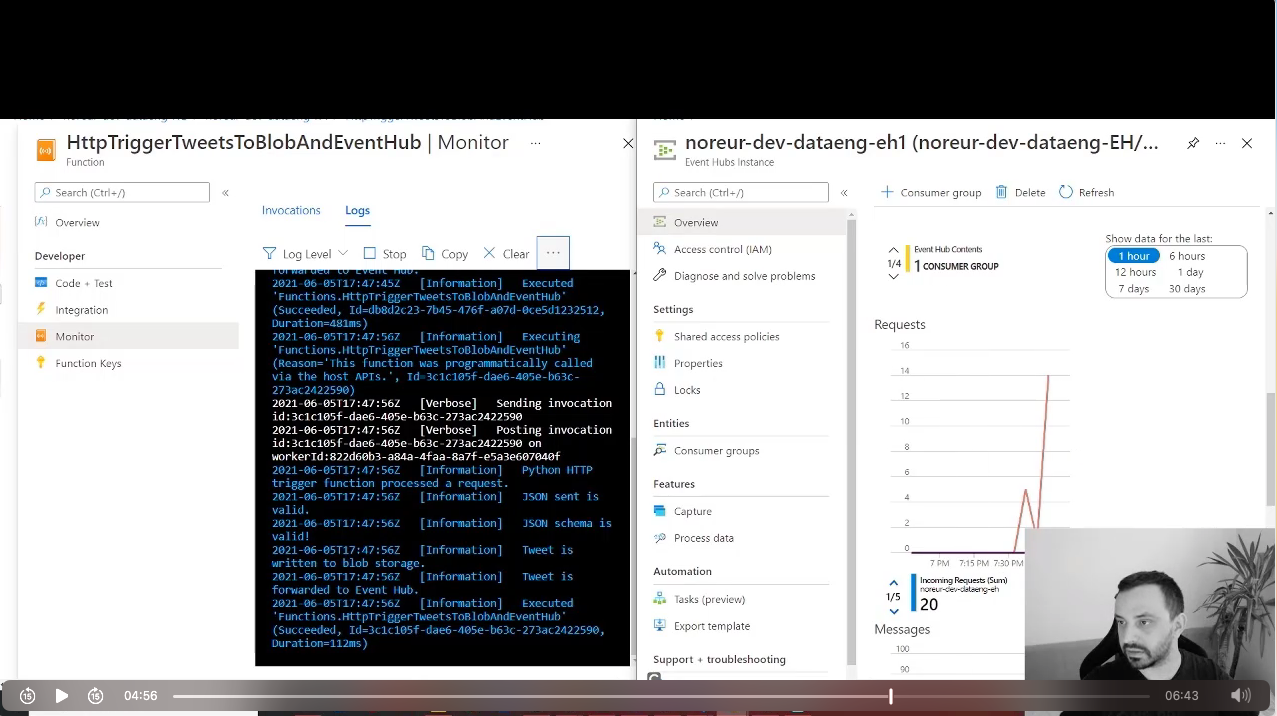Image resolution: width=1277 pixels, height=716 pixels.
Task: Delete the Event Hubs instance
Action: tap(1020, 192)
